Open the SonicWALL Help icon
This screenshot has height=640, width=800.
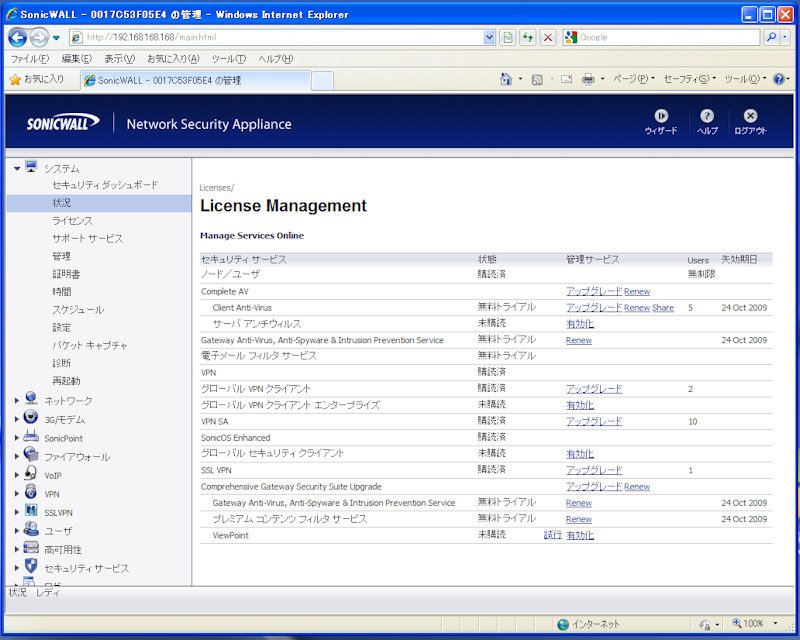tap(707, 116)
